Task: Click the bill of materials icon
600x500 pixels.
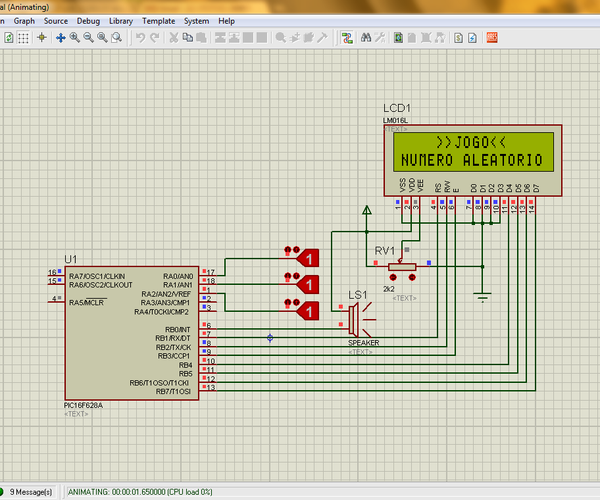Action: coord(460,37)
